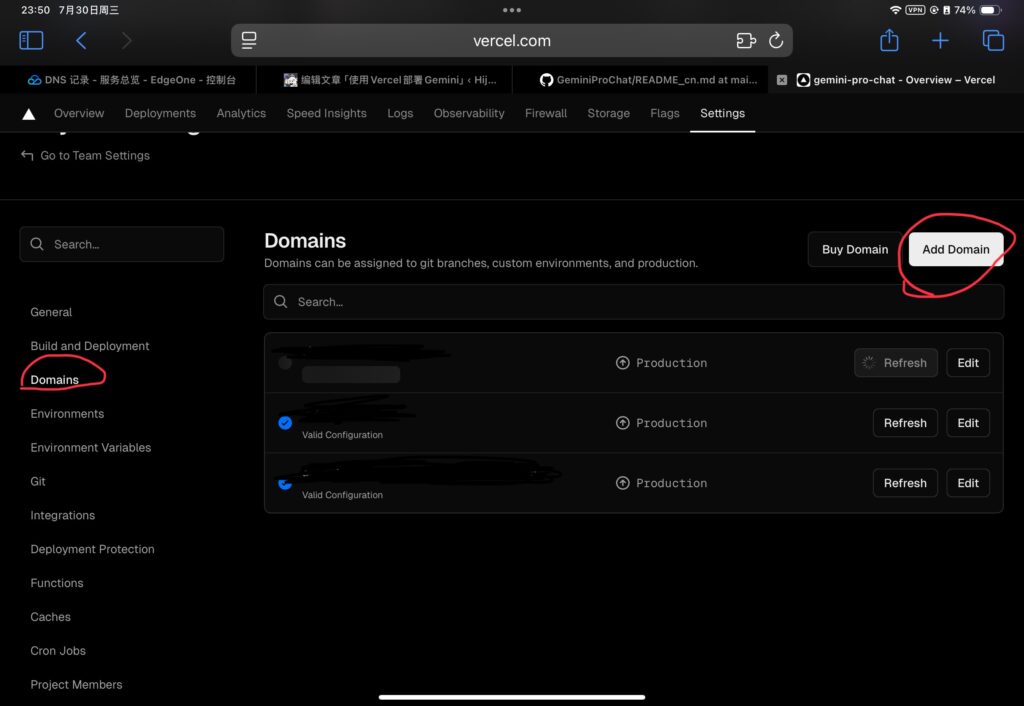Open Git settings section
This screenshot has width=1024, height=706.
pyautogui.click(x=38, y=481)
